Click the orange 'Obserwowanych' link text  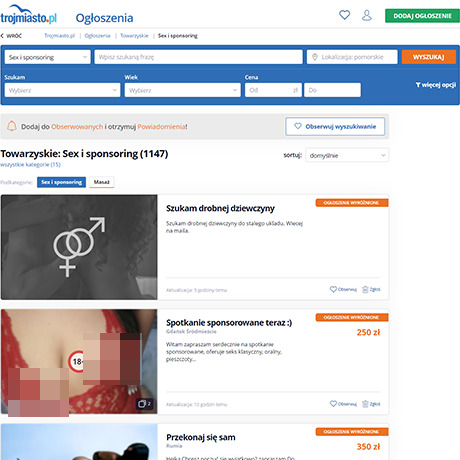click(77, 127)
